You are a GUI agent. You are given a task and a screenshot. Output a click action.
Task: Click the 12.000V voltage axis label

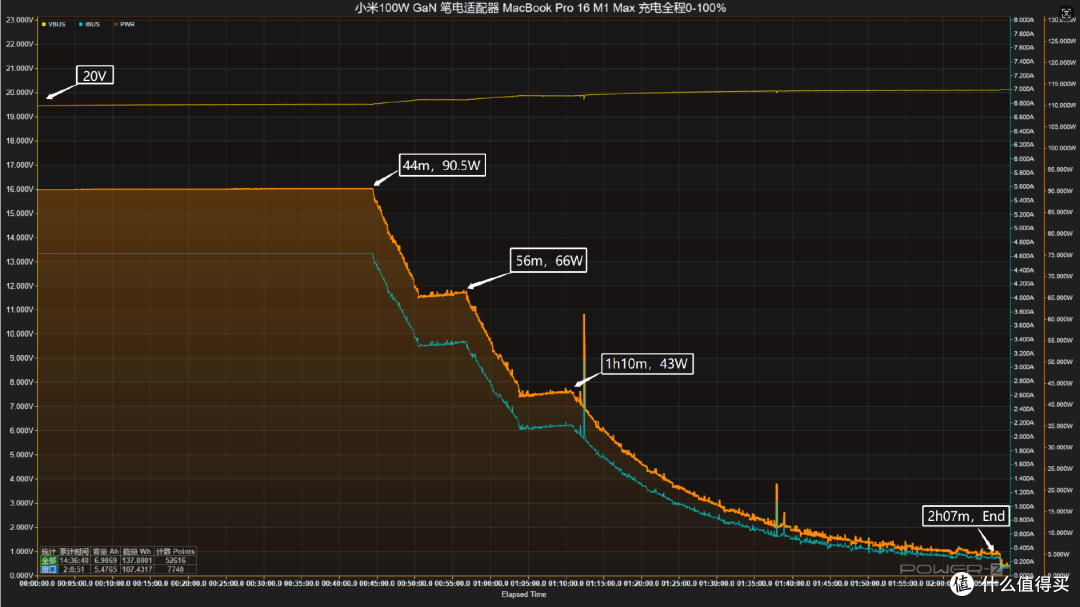coord(19,286)
